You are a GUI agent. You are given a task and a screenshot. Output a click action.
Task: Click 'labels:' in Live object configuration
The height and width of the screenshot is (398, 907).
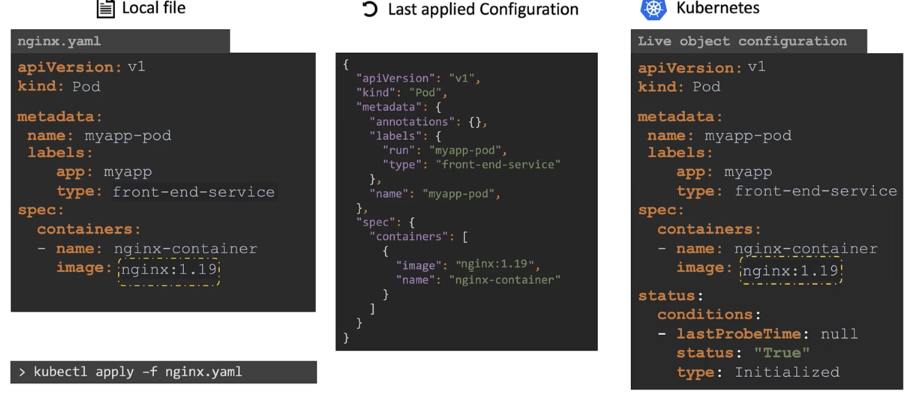(680, 153)
